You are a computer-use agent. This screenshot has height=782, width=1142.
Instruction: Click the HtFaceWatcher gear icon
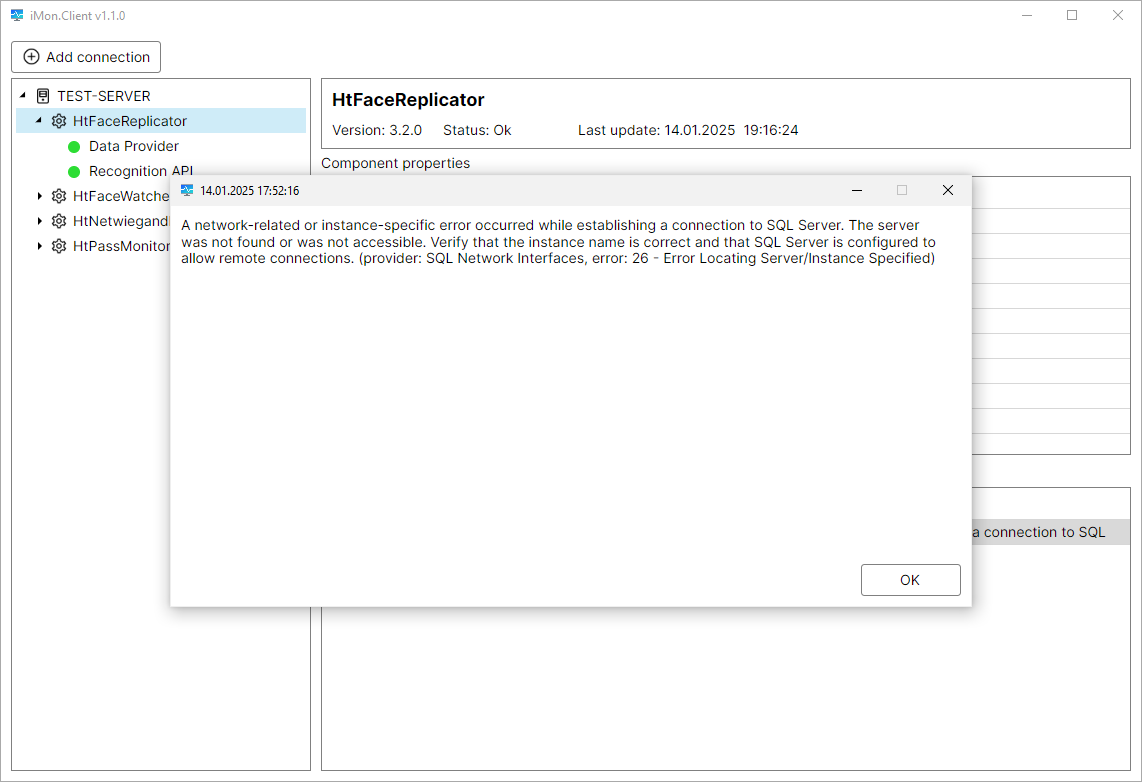point(59,196)
